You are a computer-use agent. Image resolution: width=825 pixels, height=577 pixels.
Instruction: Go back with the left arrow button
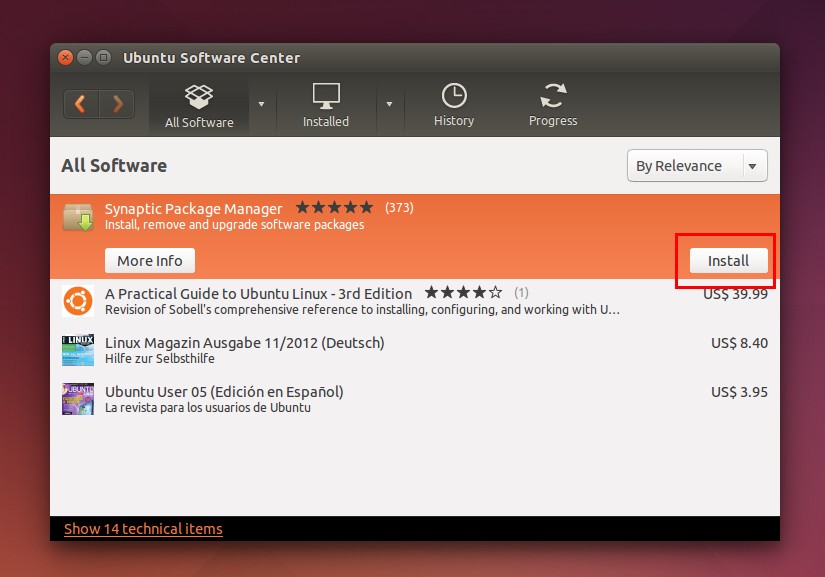pyautogui.click(x=81, y=104)
